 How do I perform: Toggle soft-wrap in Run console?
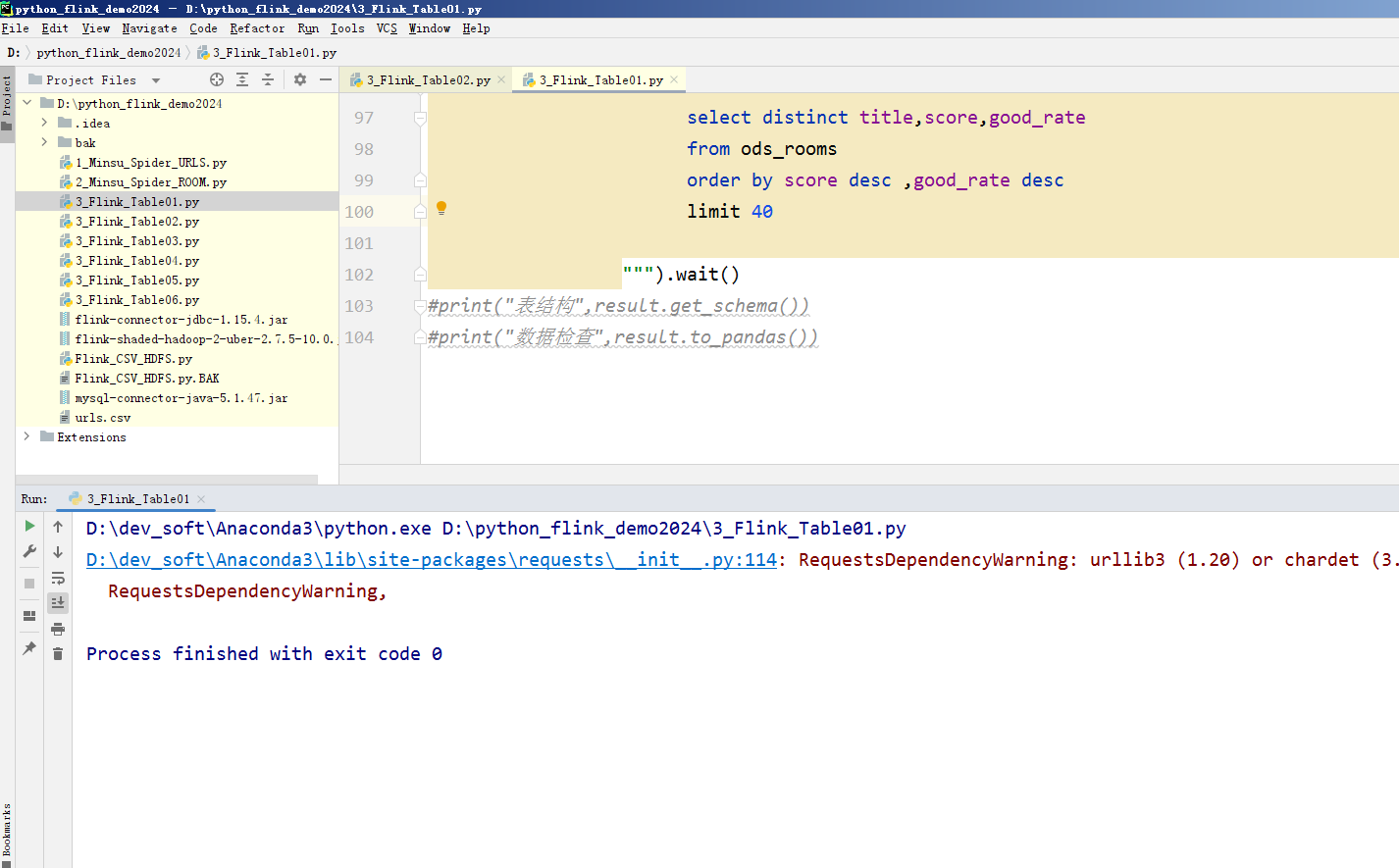58,578
